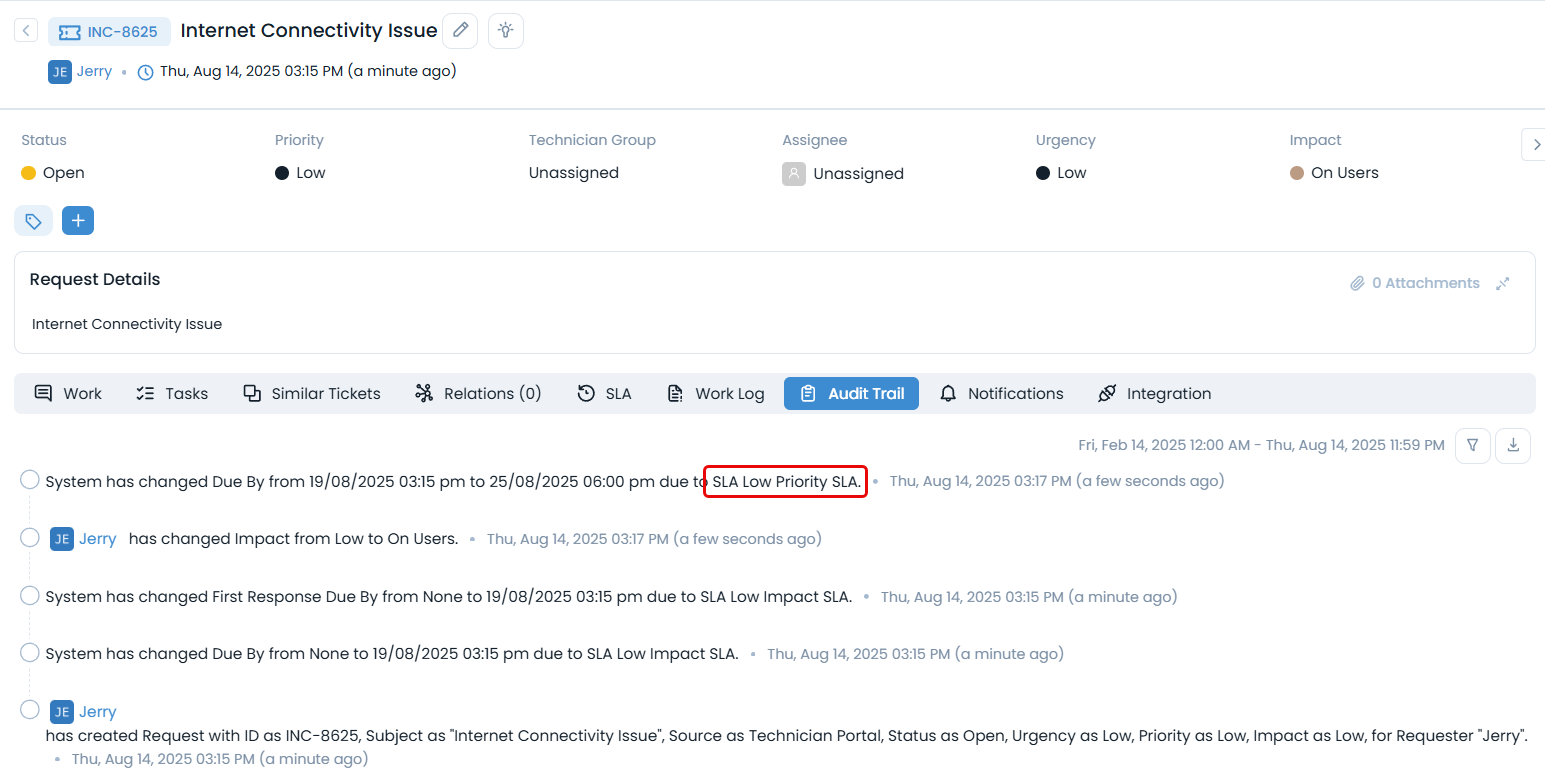This screenshot has width=1545, height=775.
Task: Click the blue plus add button
Action: pyautogui.click(x=78, y=221)
